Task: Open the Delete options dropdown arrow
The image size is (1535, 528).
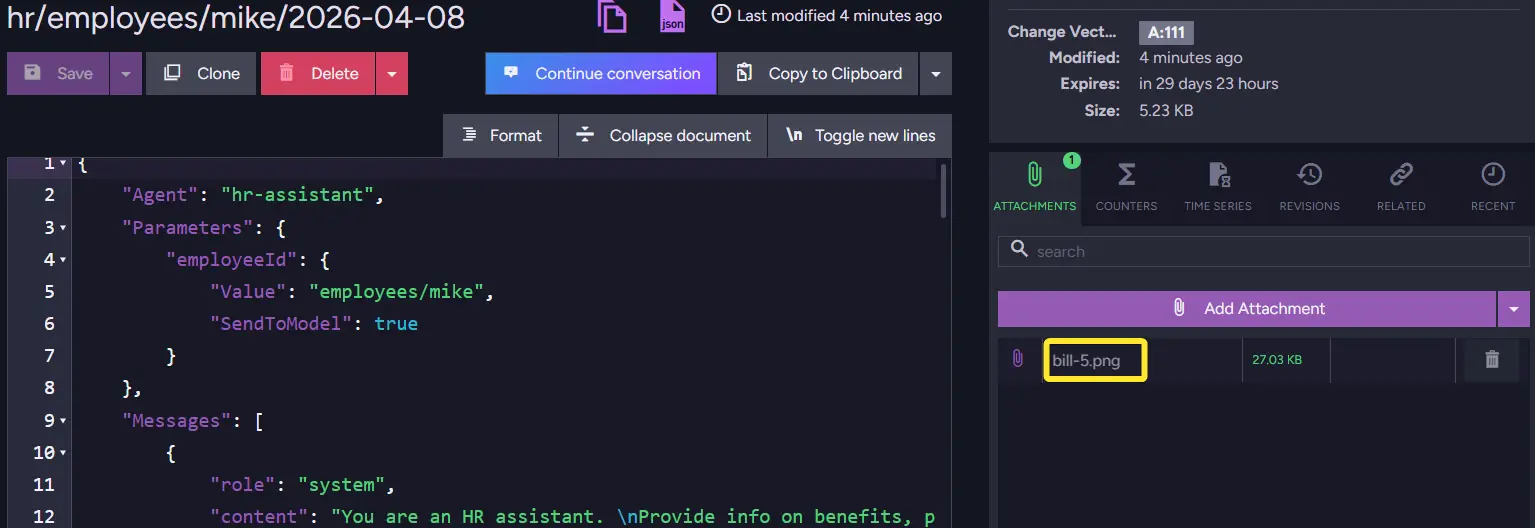Action: click(392, 74)
